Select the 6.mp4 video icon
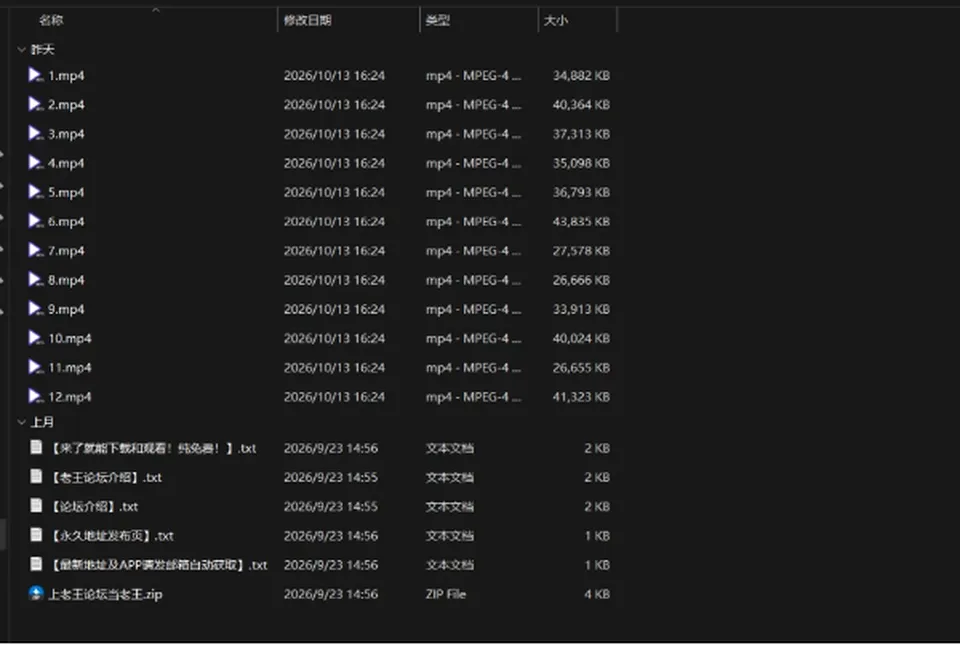 pyautogui.click(x=36, y=222)
